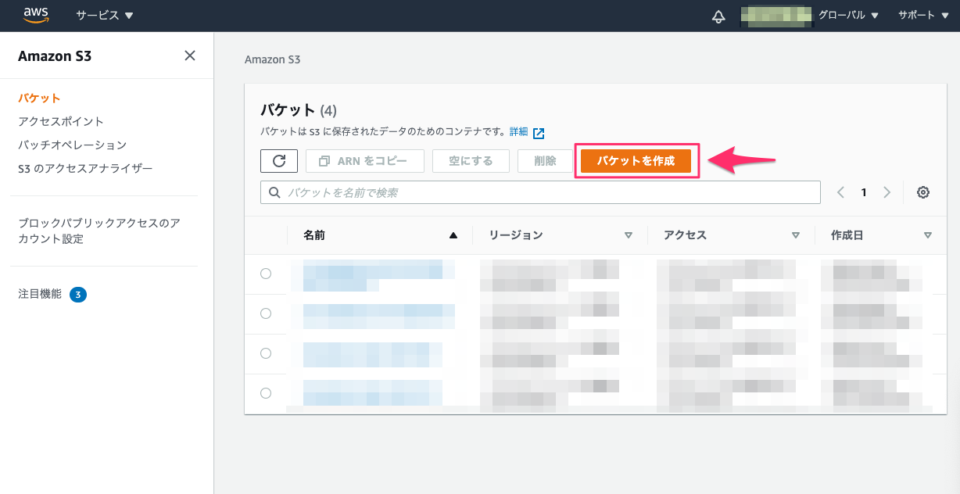The image size is (960, 494).
Task: Open the fourth blurred bucket name link
Action: [x=372, y=392]
